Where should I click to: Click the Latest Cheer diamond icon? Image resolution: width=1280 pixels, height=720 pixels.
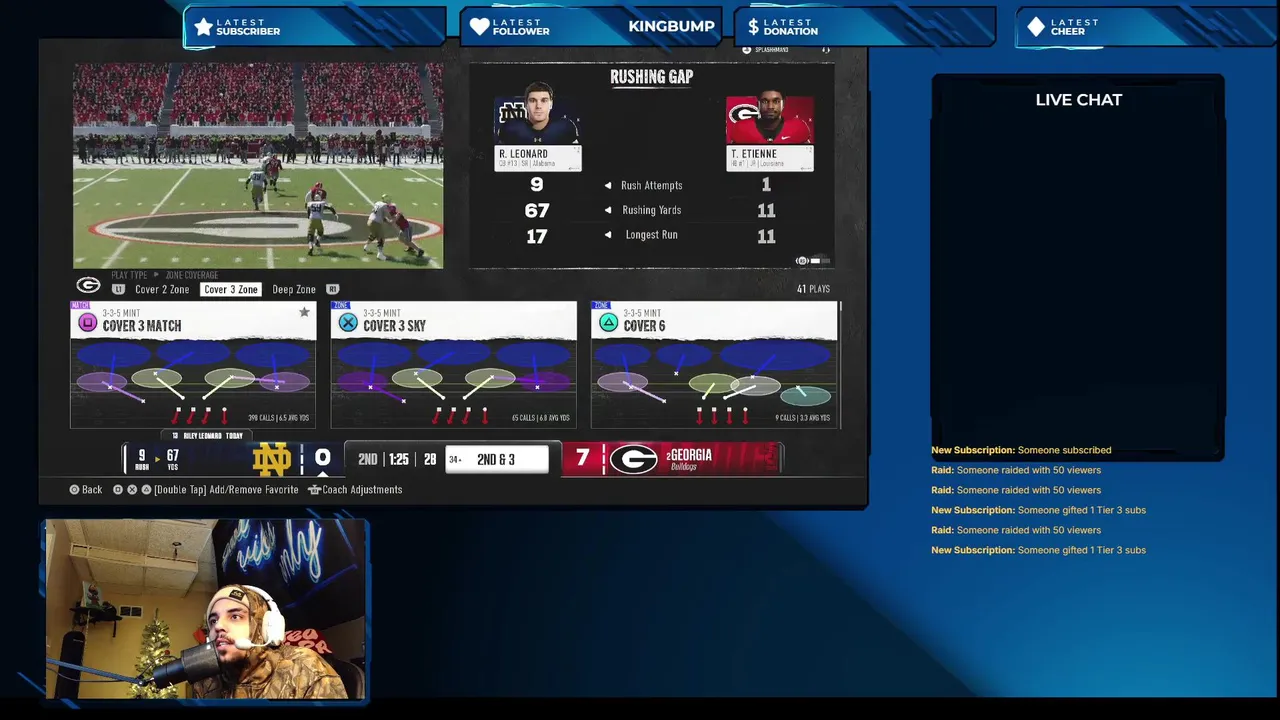coord(1036,27)
